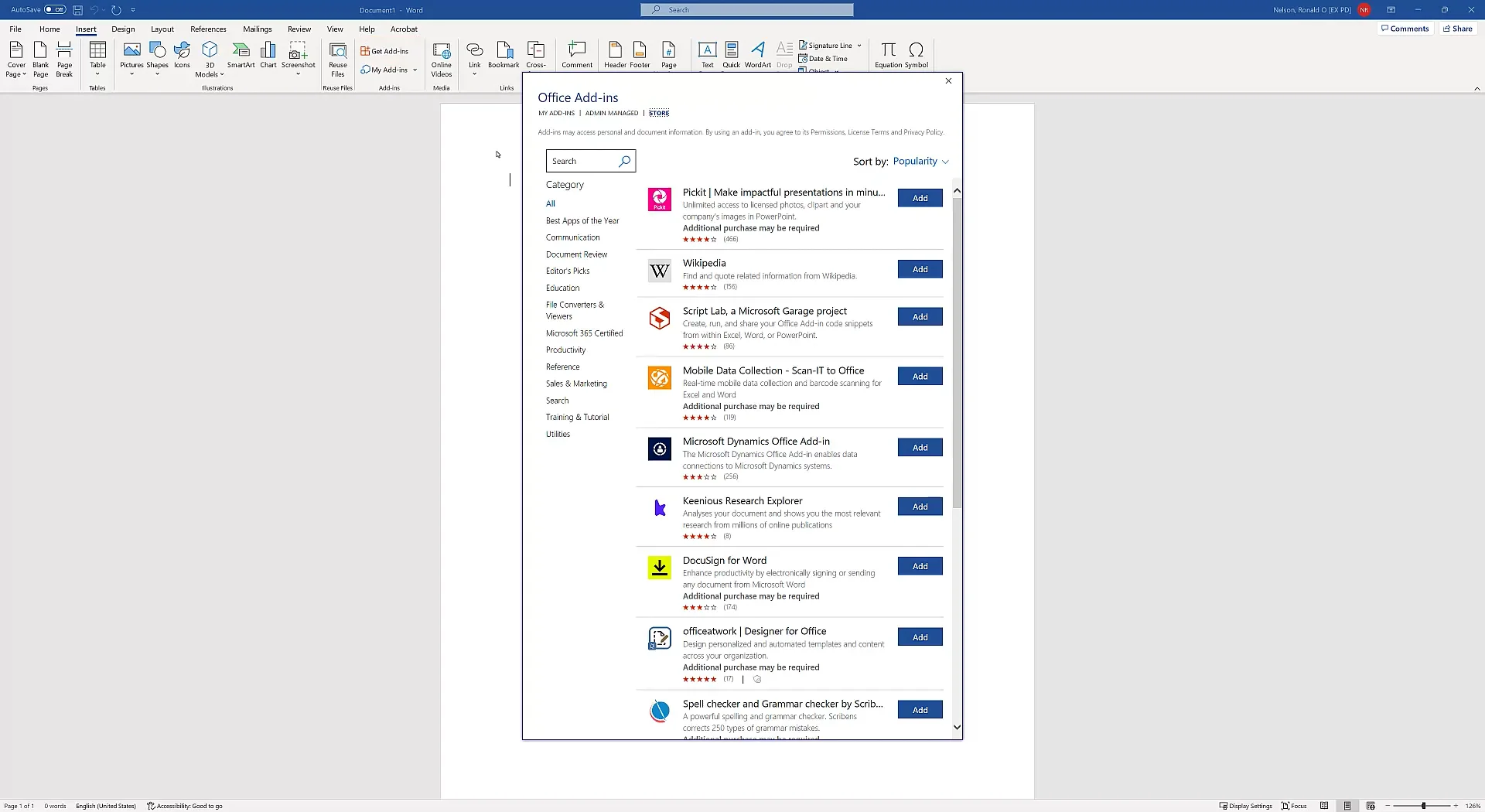Click the Reuse Files icon
The height and width of the screenshot is (812, 1485).
pos(338,60)
